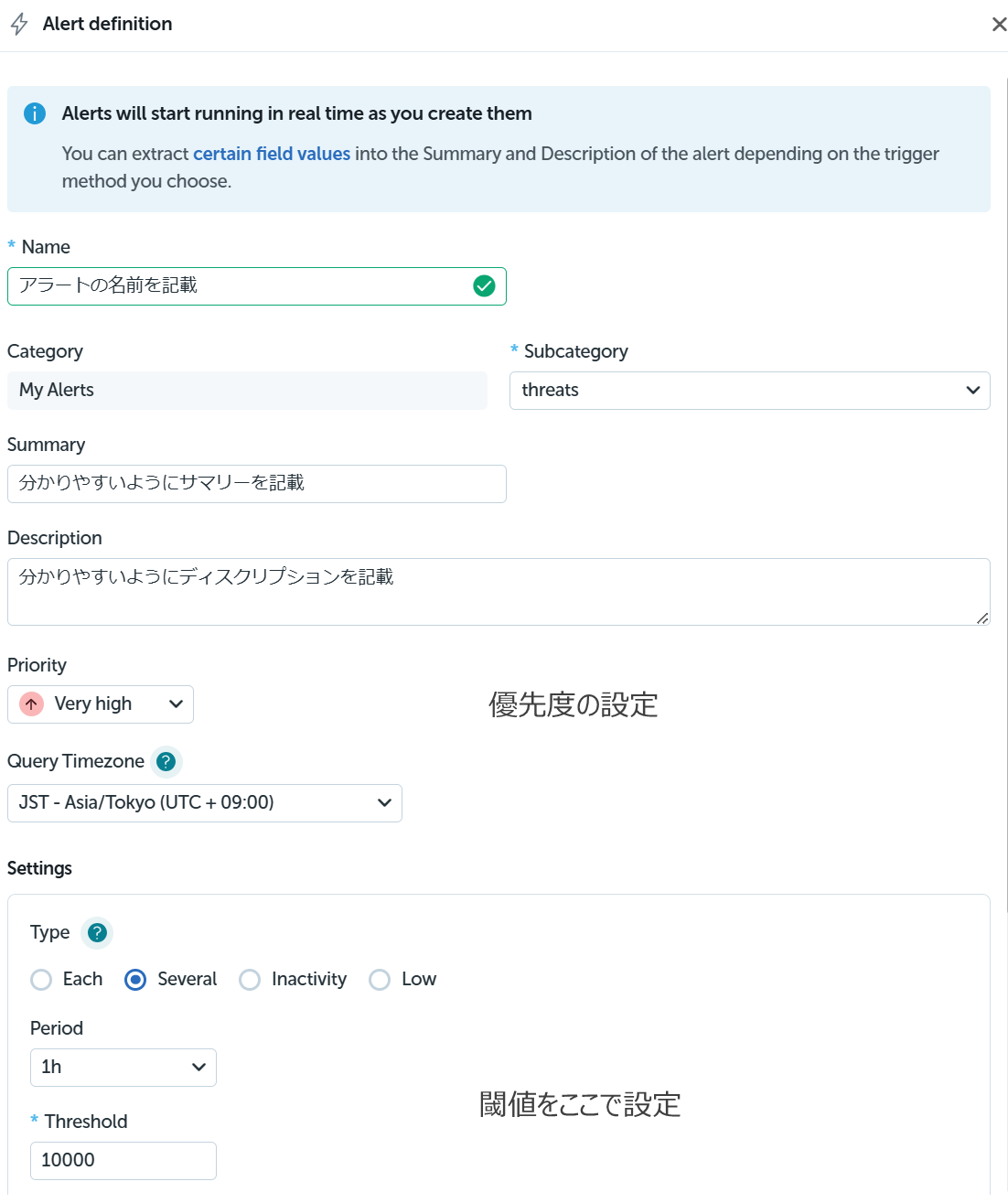1008x1203 pixels.
Task: Click the Threshold input field
Action: tap(123, 1161)
